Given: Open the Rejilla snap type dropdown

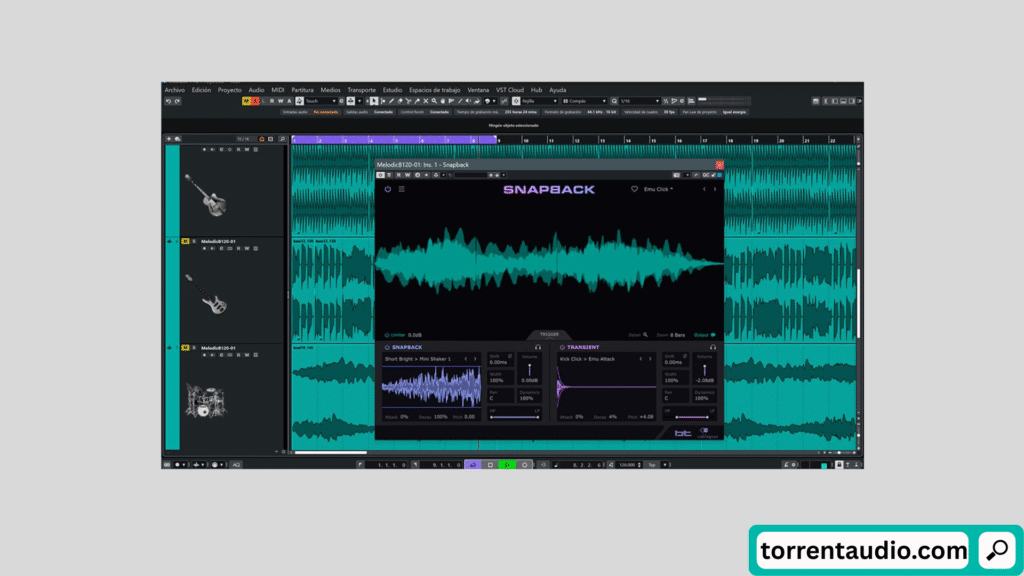Looking at the screenshot, I should [x=539, y=101].
